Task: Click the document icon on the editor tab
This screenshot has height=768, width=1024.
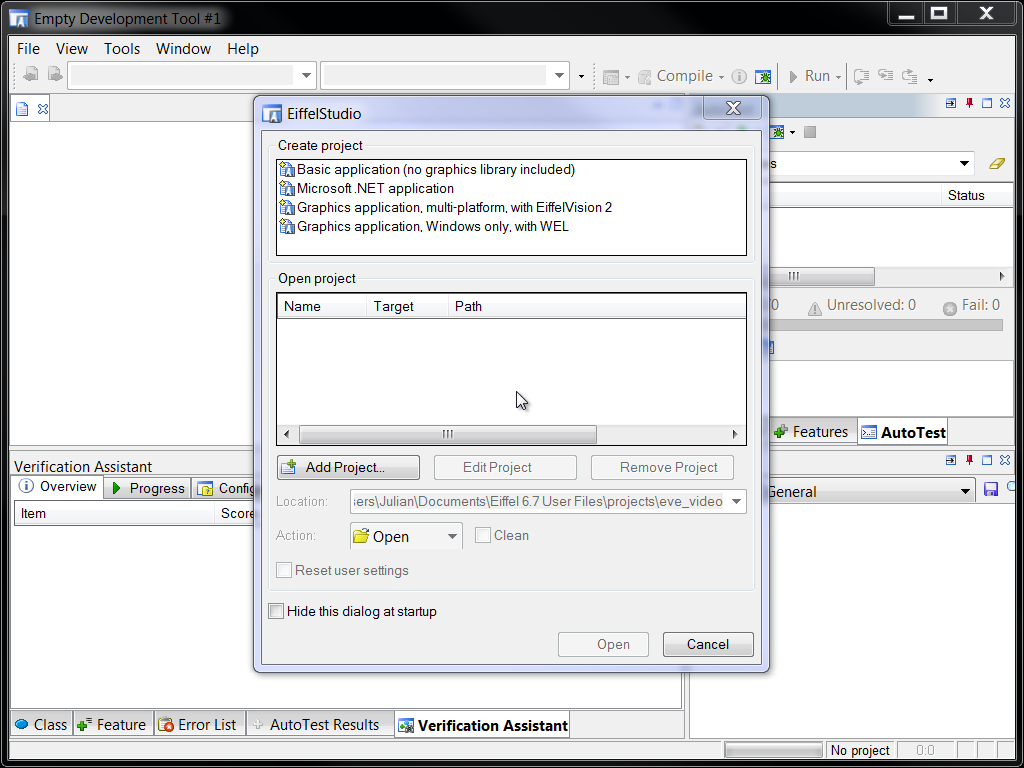Action: [x=22, y=109]
